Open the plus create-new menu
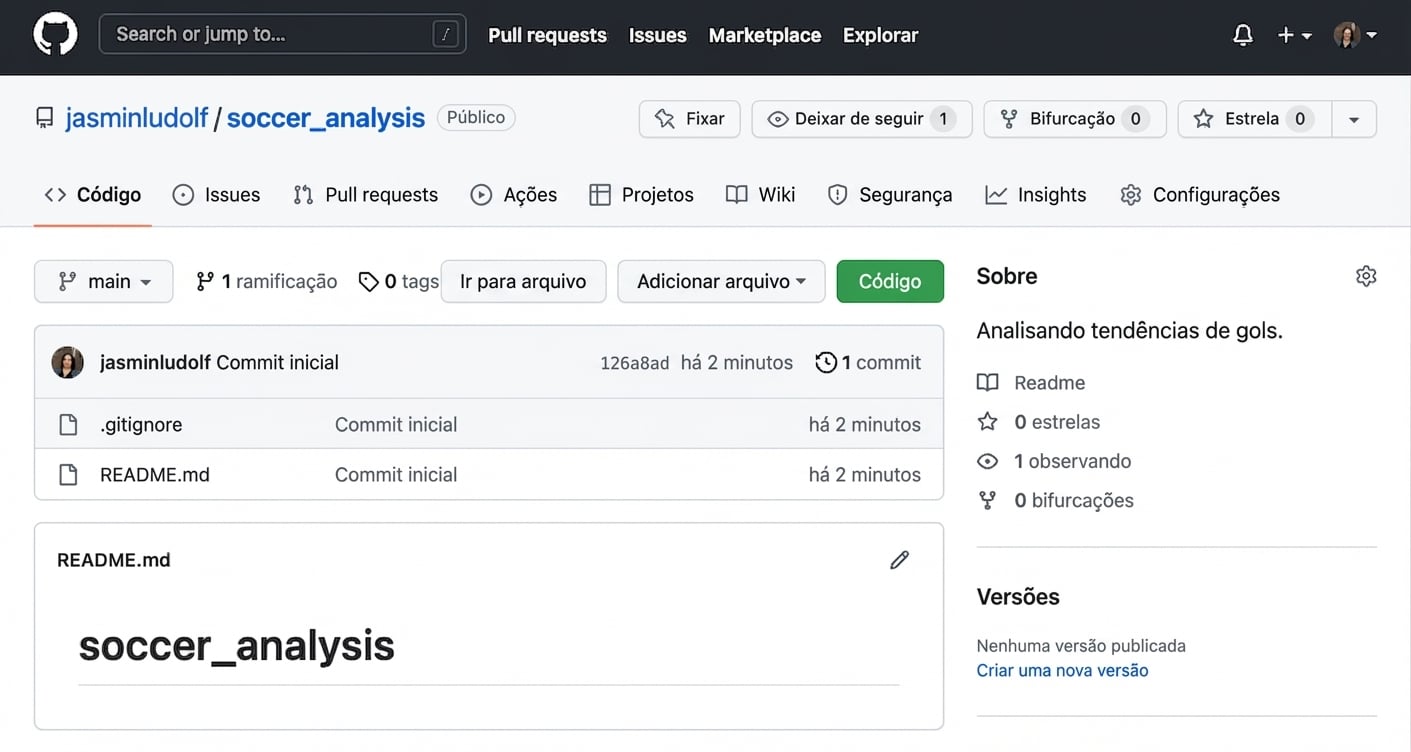Viewport: 1411px width, 752px height. [1294, 35]
